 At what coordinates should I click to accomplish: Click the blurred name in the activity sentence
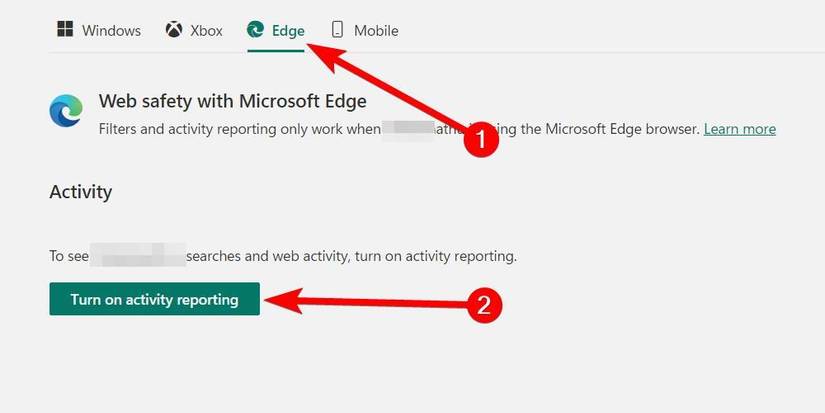point(138,256)
